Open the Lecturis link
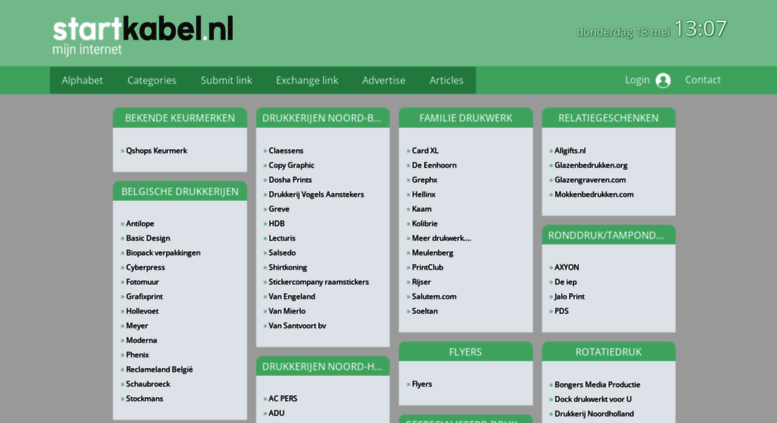 tap(282, 238)
